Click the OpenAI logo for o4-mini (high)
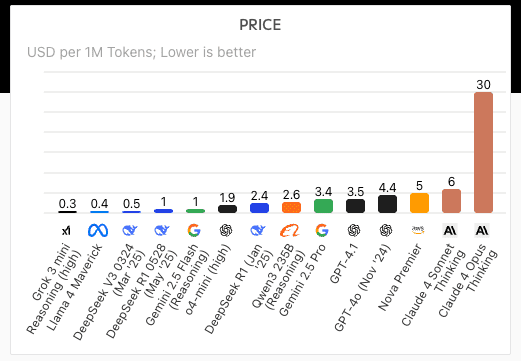Viewport: 521px width, 361px height. click(x=226, y=230)
